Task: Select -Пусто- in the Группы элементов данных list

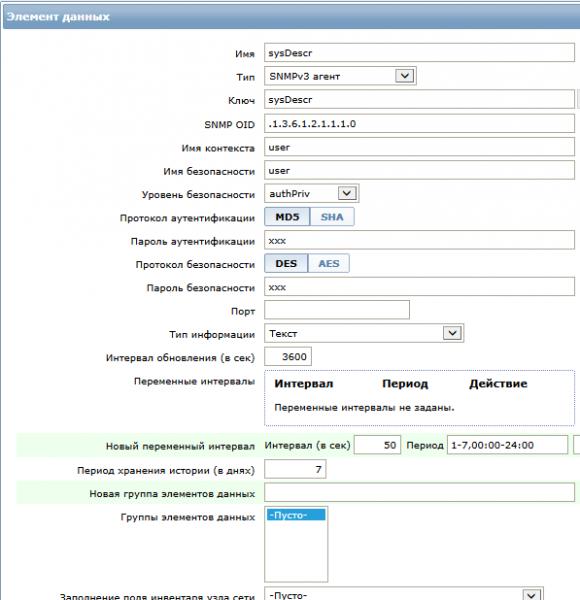Action: click(x=296, y=515)
